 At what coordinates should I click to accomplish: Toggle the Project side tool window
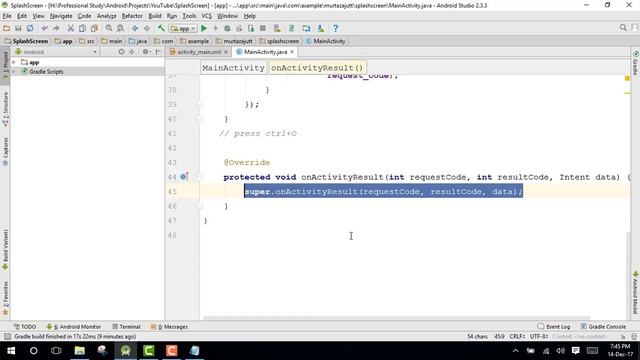coord(5,67)
